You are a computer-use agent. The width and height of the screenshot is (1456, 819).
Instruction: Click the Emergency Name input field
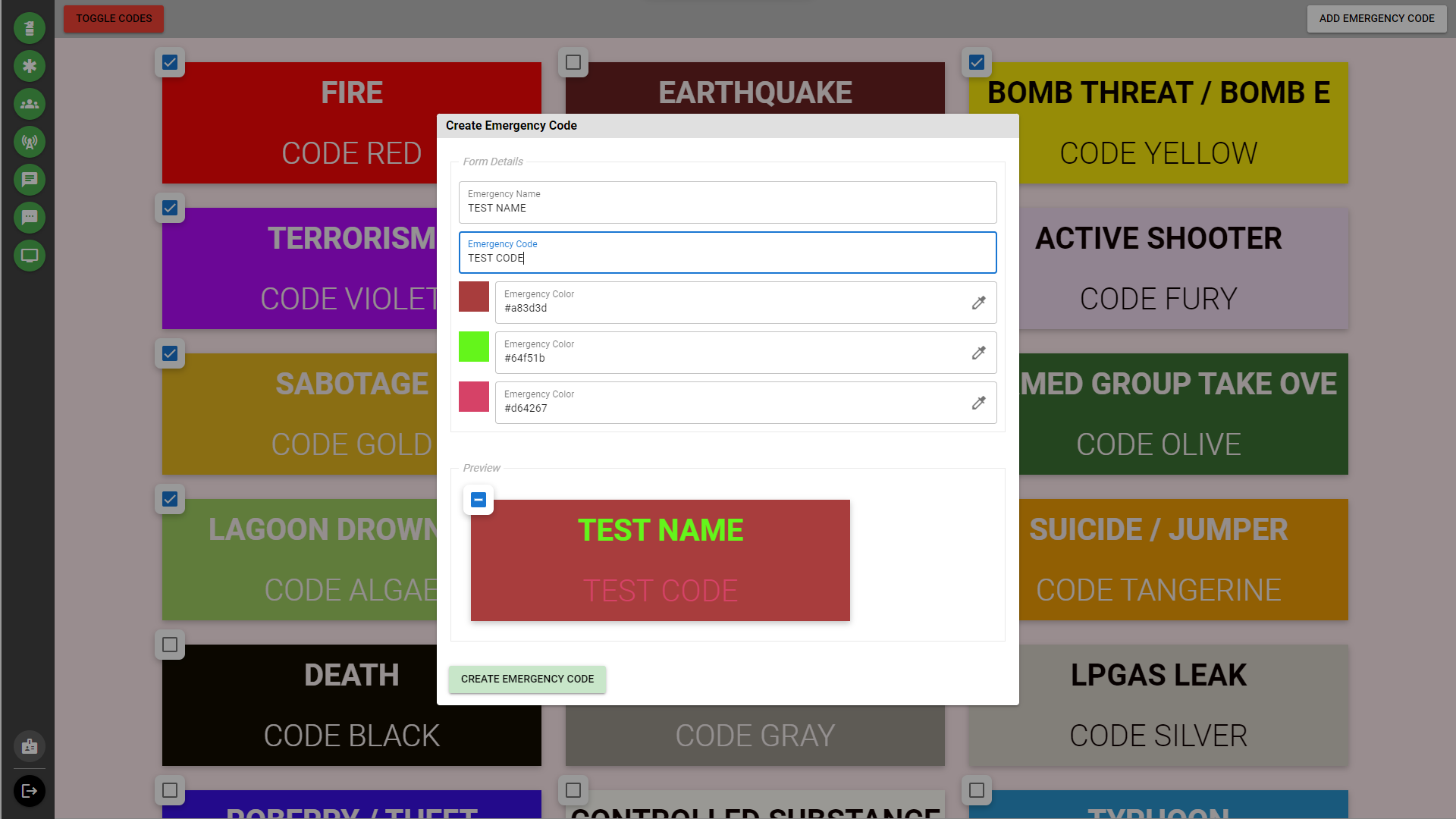tap(727, 202)
